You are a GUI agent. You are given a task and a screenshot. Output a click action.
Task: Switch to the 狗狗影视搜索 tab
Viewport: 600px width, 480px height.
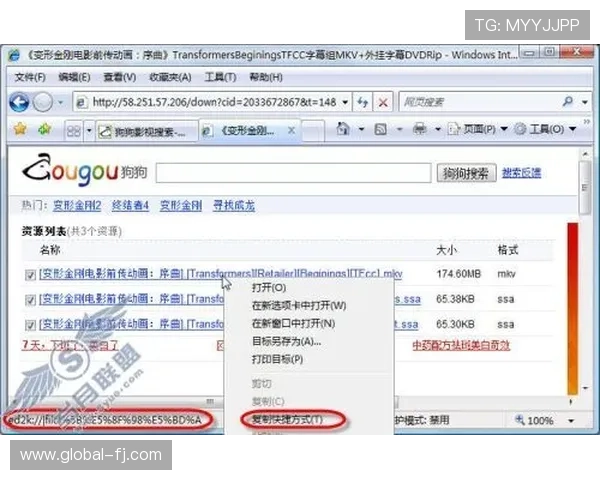point(147,132)
